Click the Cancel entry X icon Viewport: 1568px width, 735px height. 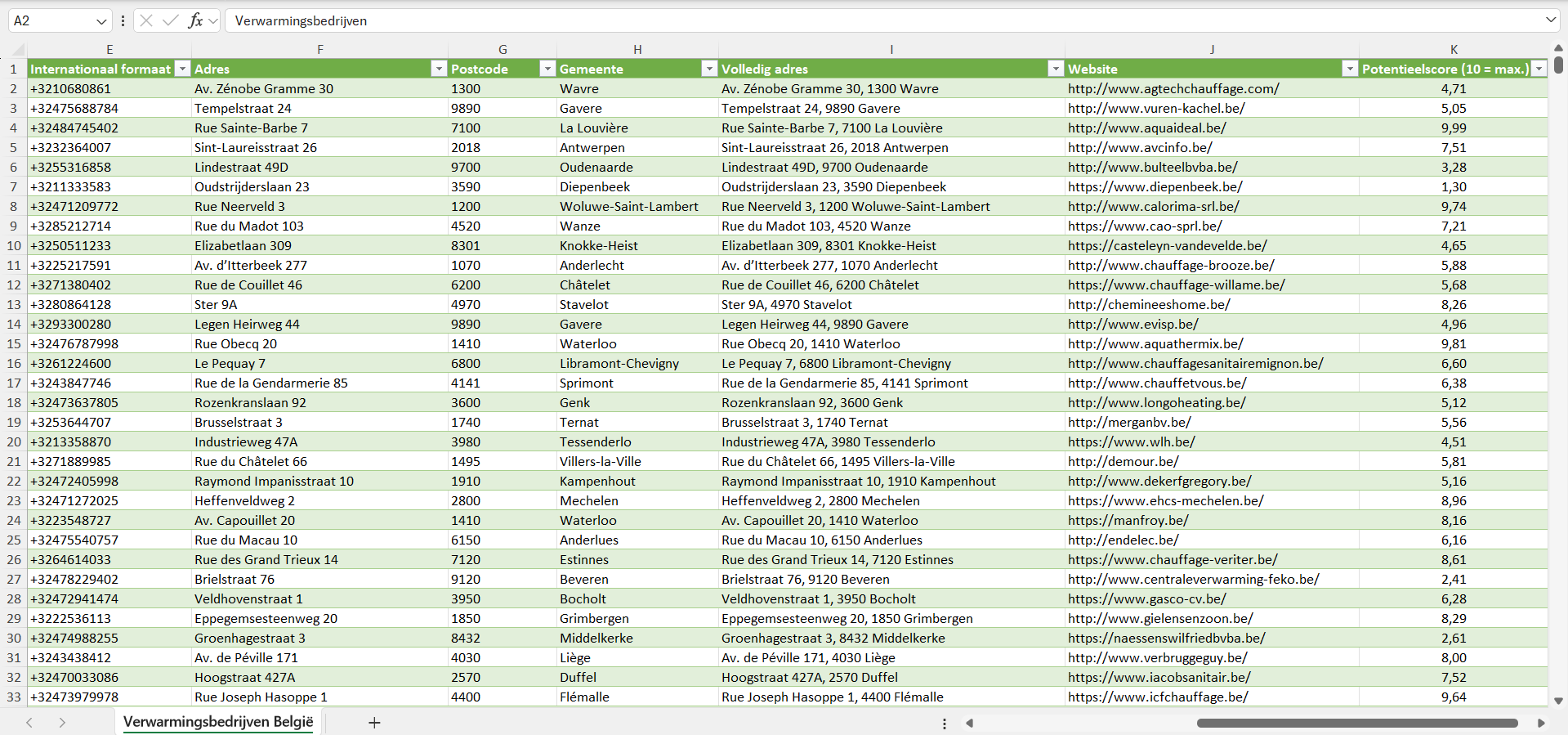(x=146, y=20)
